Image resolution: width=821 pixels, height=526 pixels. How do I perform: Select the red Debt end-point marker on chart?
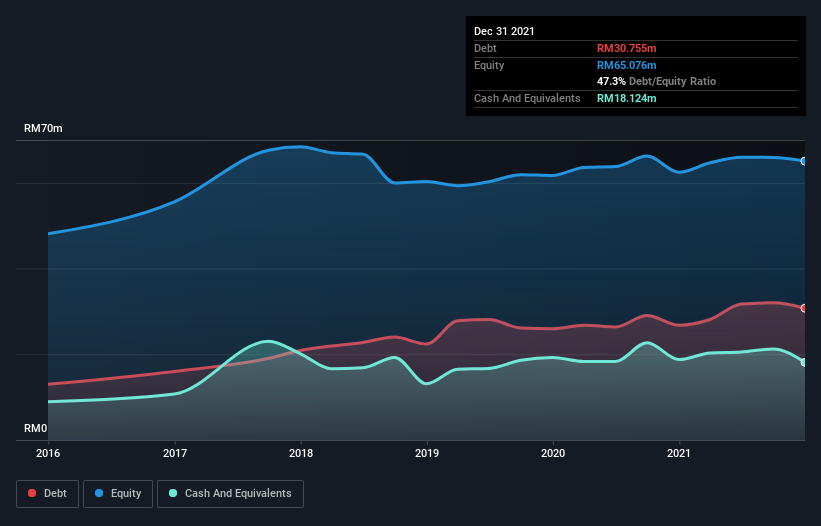(804, 308)
